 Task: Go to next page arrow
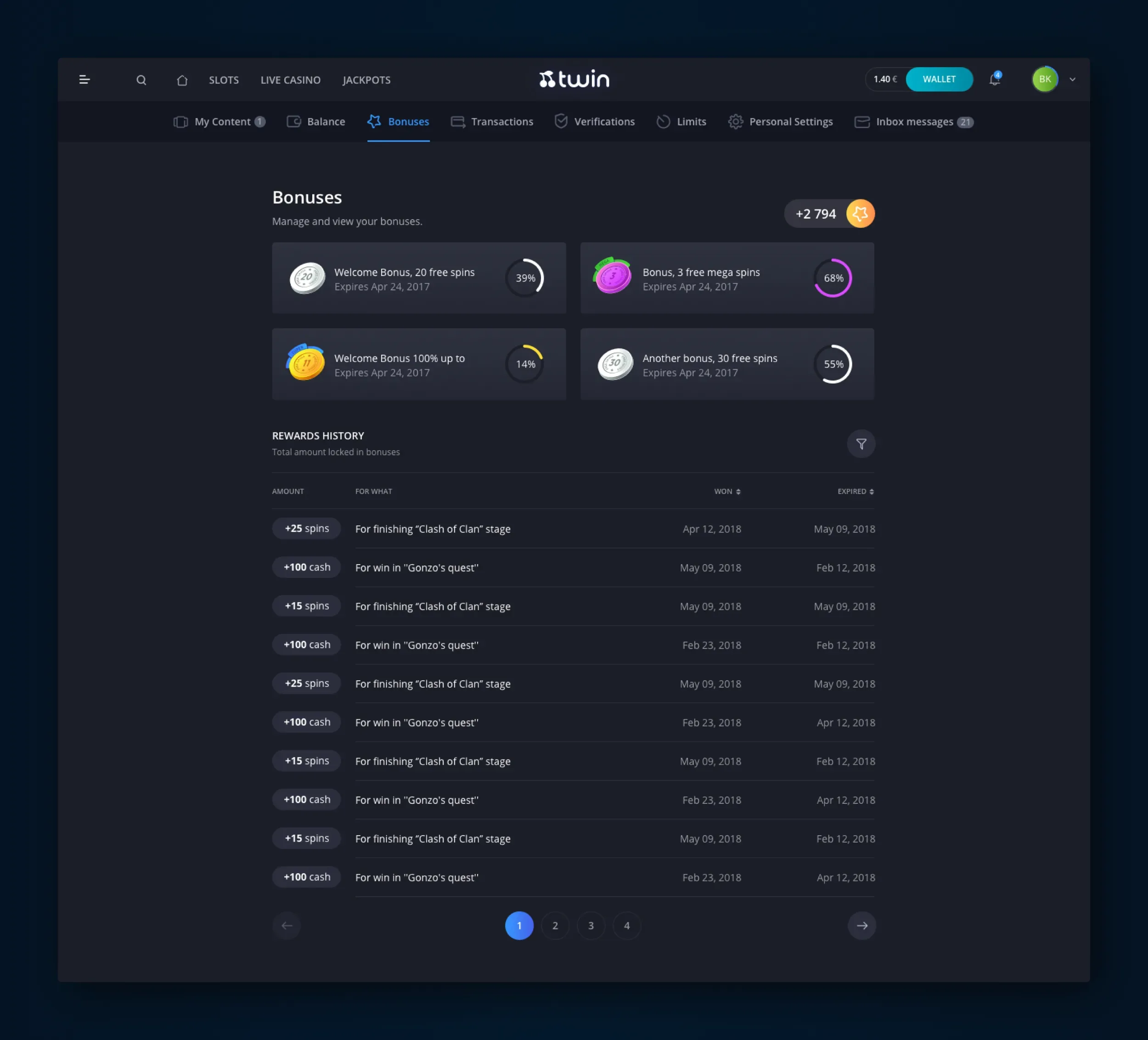pyautogui.click(x=861, y=926)
